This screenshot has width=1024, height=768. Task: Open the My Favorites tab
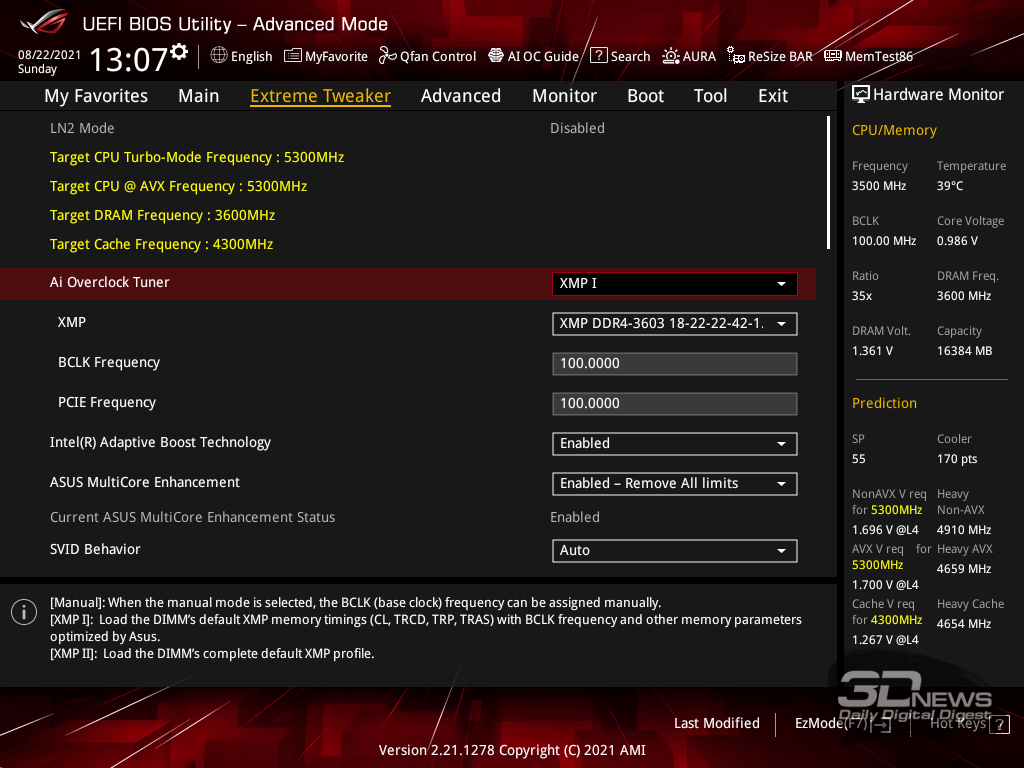96,96
